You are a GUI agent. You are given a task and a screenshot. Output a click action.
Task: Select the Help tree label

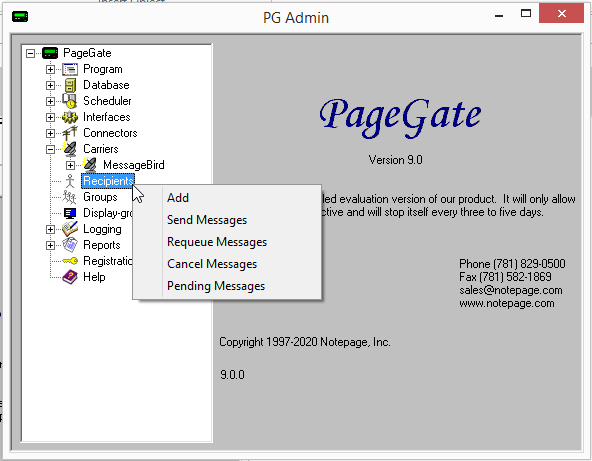tap(94, 277)
